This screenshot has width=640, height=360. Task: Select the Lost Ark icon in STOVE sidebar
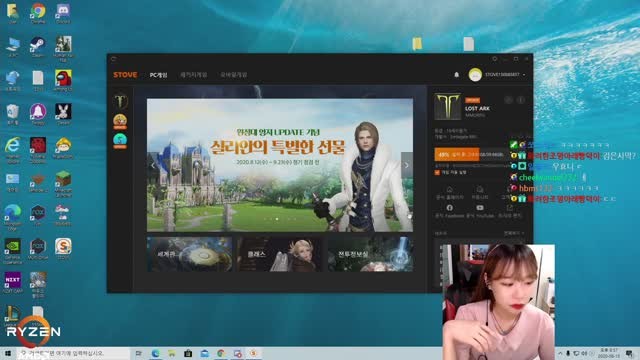pos(120,101)
